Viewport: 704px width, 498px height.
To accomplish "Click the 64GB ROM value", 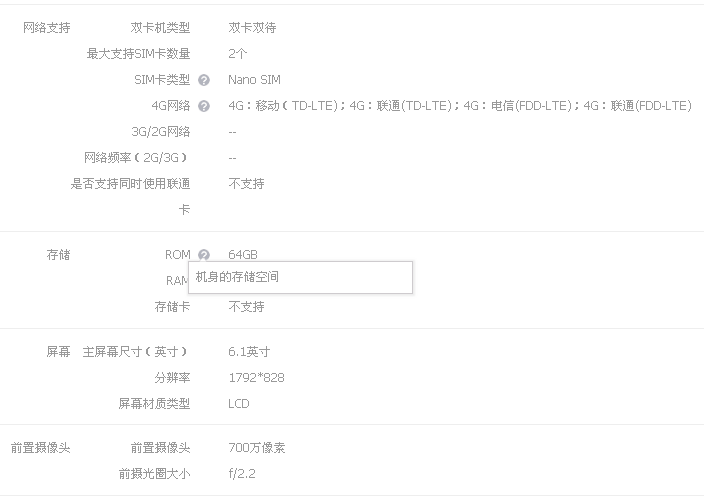I will [x=243, y=255].
